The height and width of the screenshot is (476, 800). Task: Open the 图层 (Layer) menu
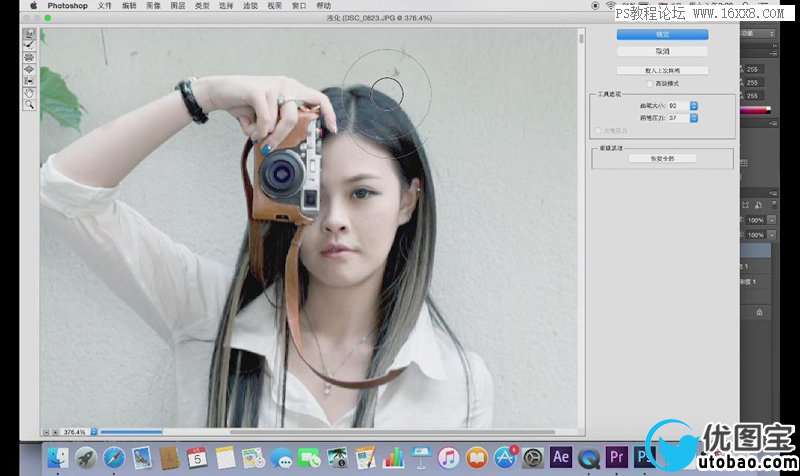pos(178,6)
